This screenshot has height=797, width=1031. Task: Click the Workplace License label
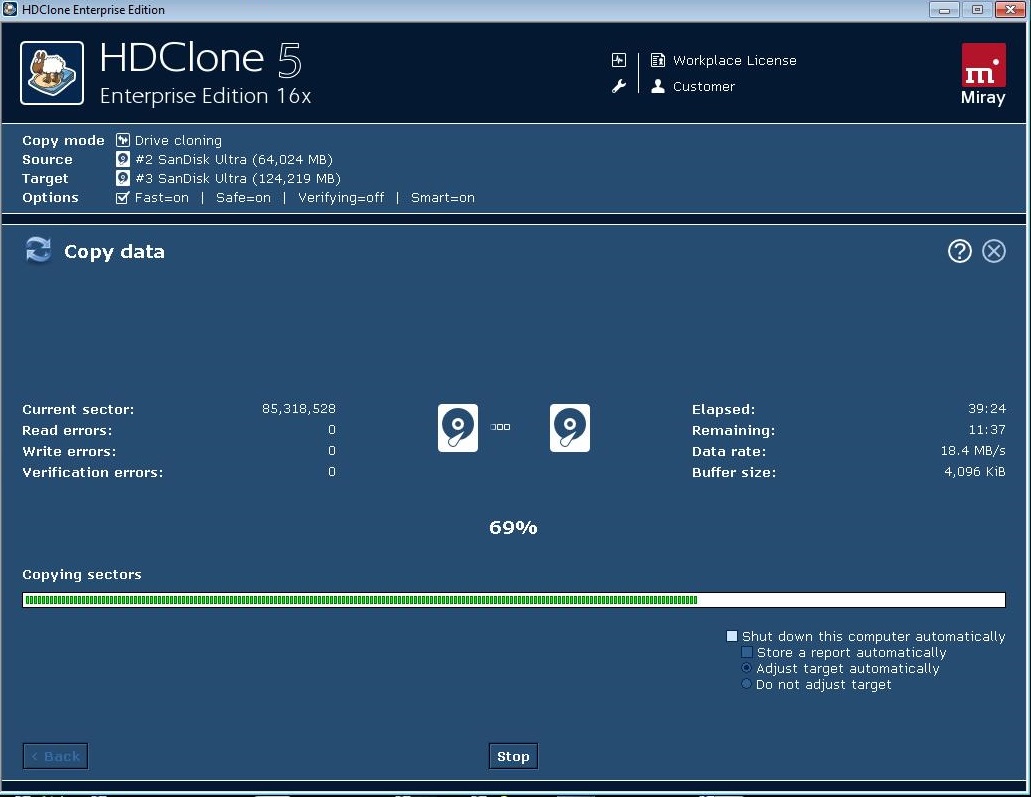point(734,61)
